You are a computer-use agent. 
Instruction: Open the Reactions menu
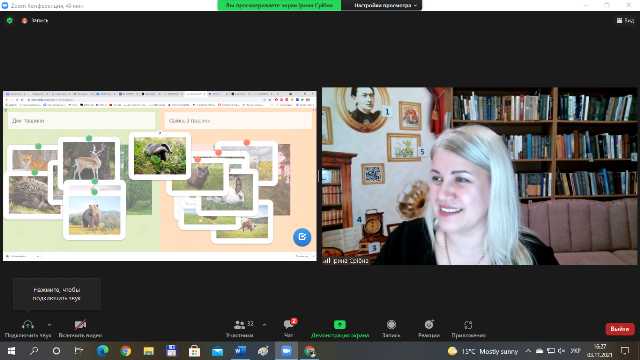[x=429, y=329]
